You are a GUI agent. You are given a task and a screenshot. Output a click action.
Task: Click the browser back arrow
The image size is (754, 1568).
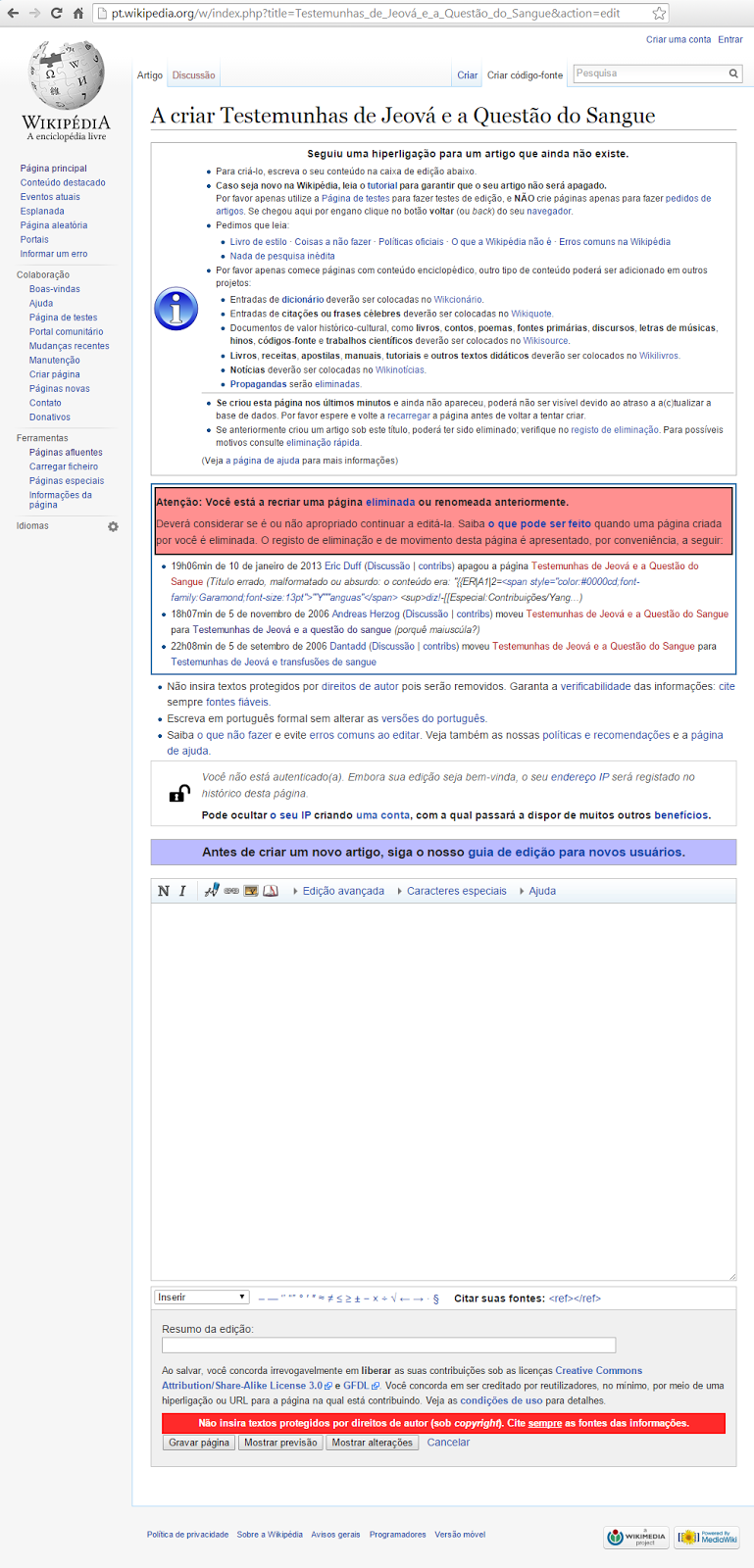(13, 13)
